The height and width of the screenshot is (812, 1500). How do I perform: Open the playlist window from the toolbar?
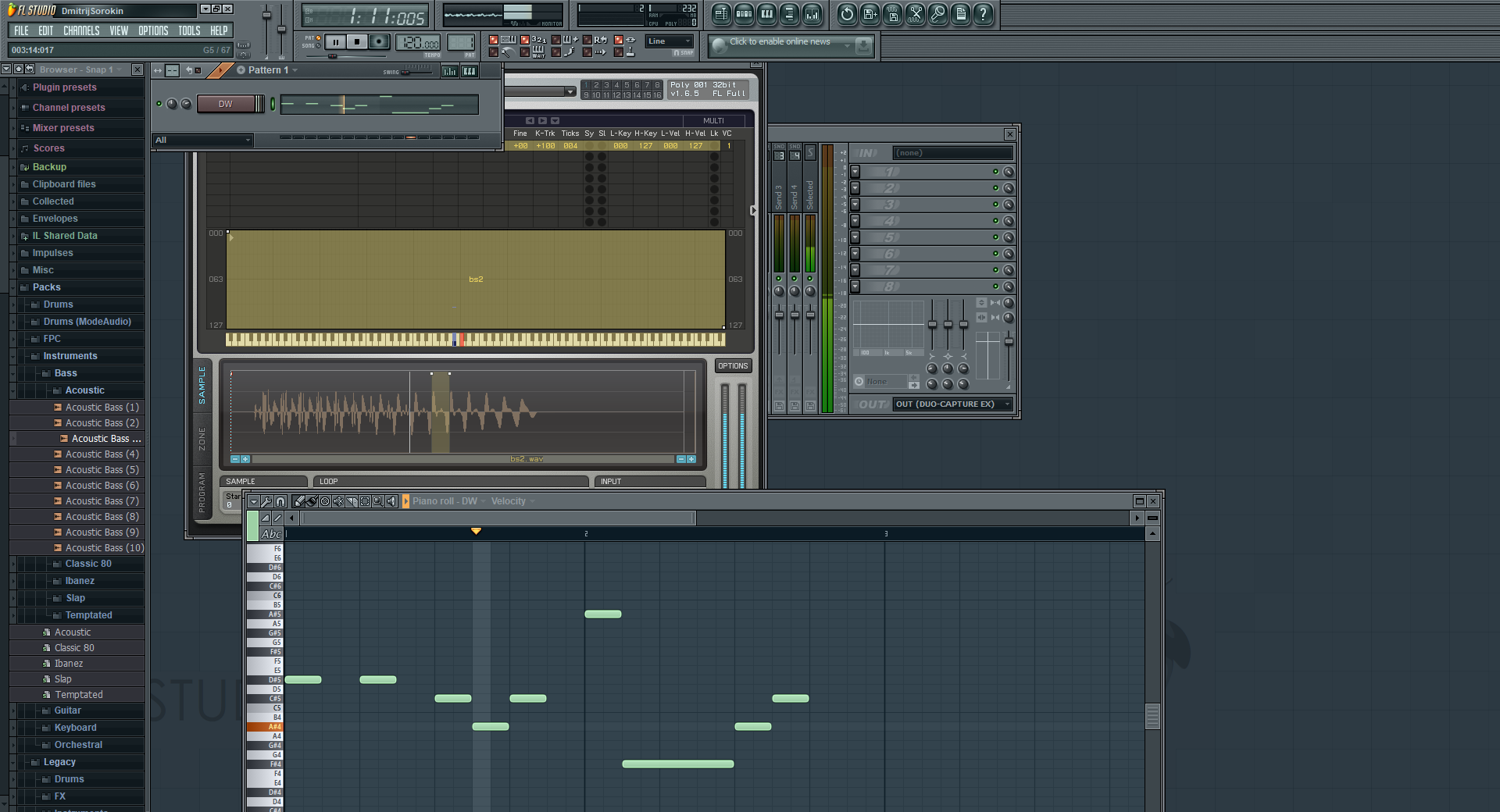[x=721, y=13]
